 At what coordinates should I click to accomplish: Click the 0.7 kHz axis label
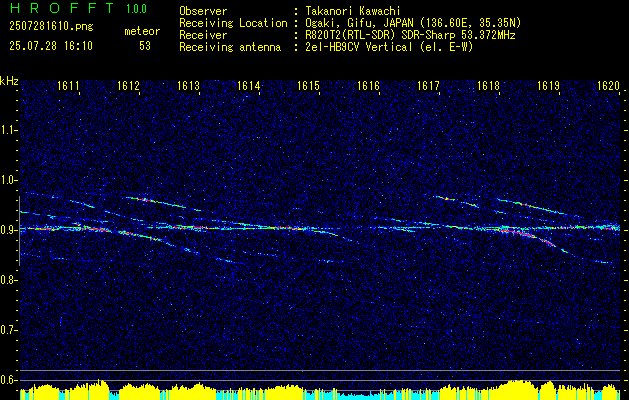(8, 330)
